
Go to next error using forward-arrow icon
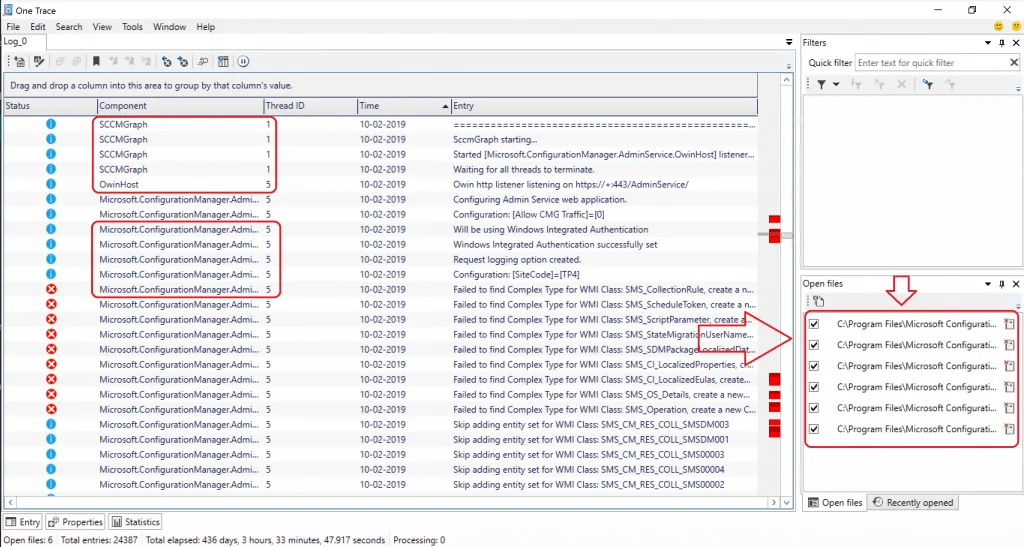pos(183,61)
